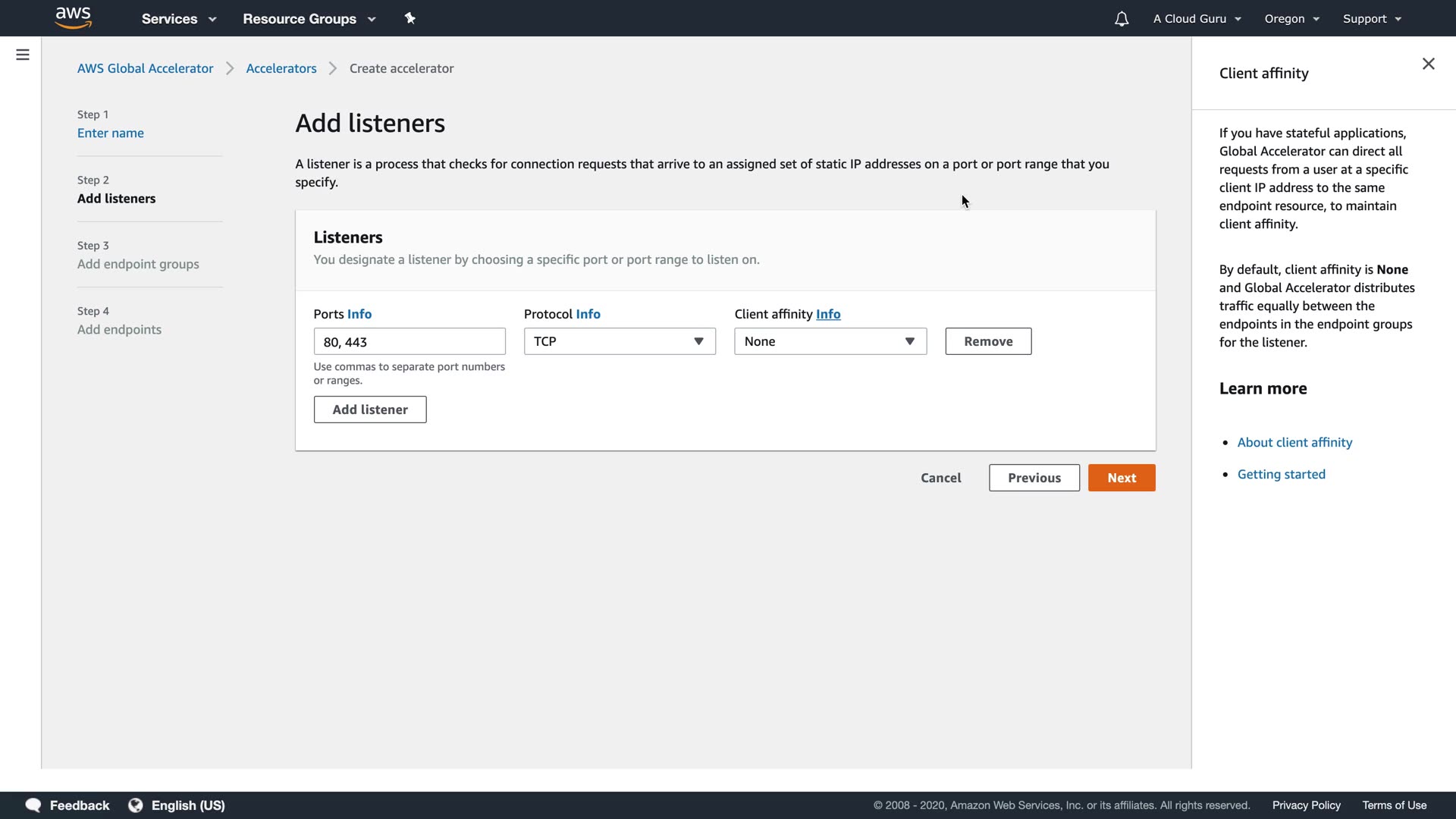The height and width of the screenshot is (819, 1456).
Task: Open the hamburger side navigation menu
Action: (23, 55)
